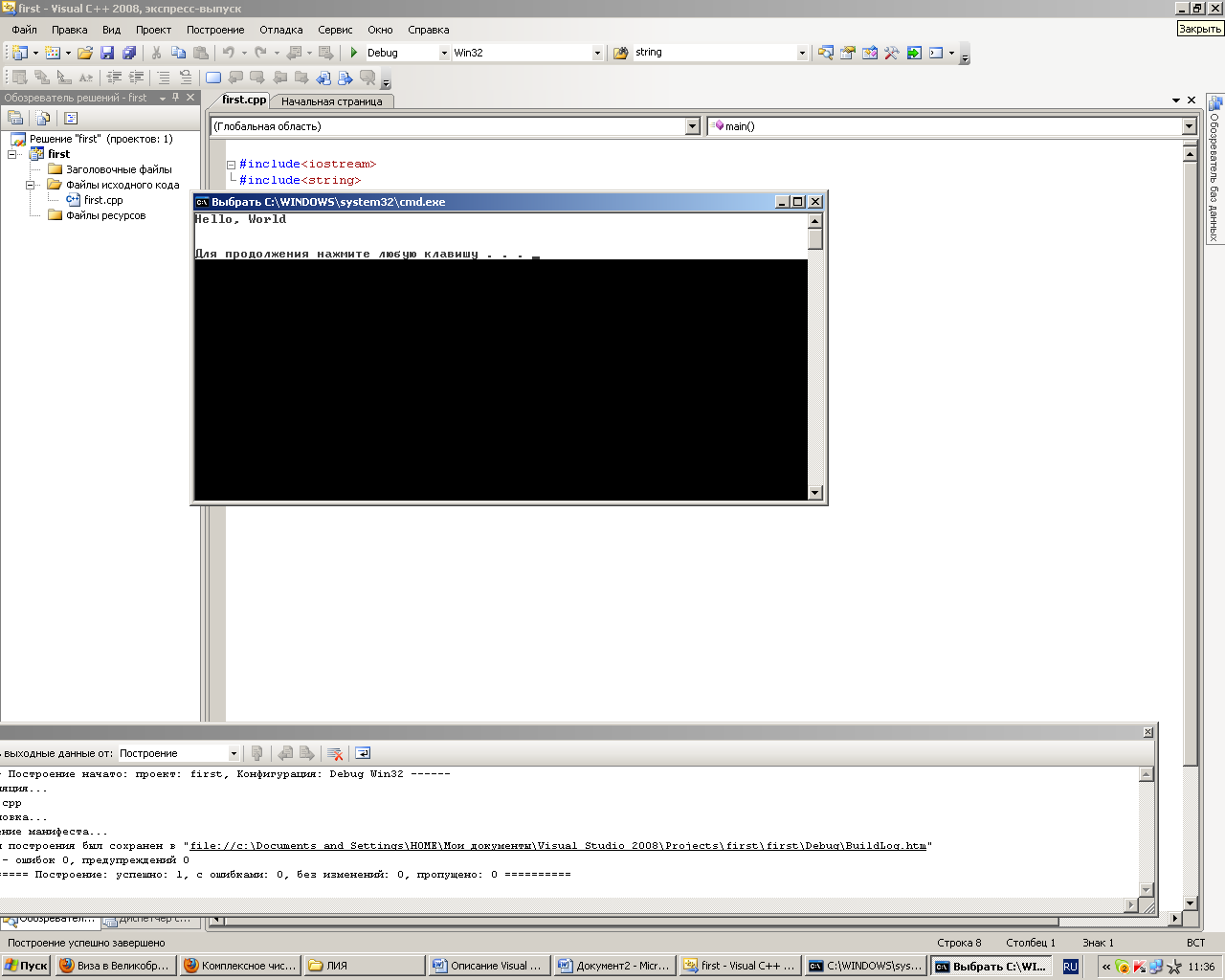The height and width of the screenshot is (980, 1225).
Task: Open Solution Explorer icon in toolbar
Action: tap(825, 53)
